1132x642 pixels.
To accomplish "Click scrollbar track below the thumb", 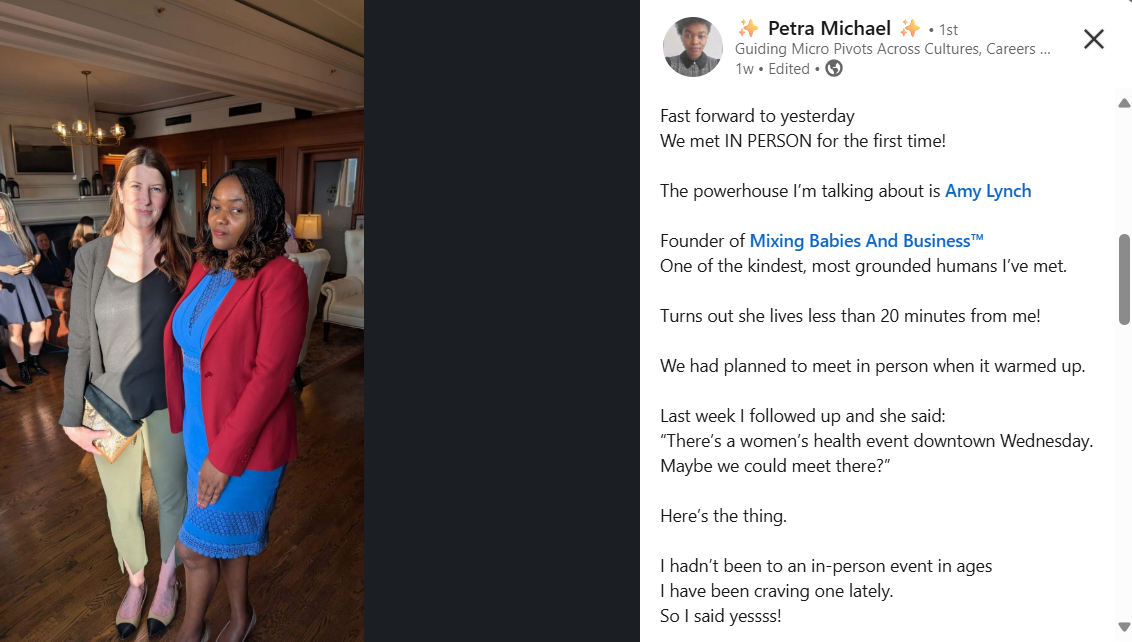I will click(x=1124, y=470).
